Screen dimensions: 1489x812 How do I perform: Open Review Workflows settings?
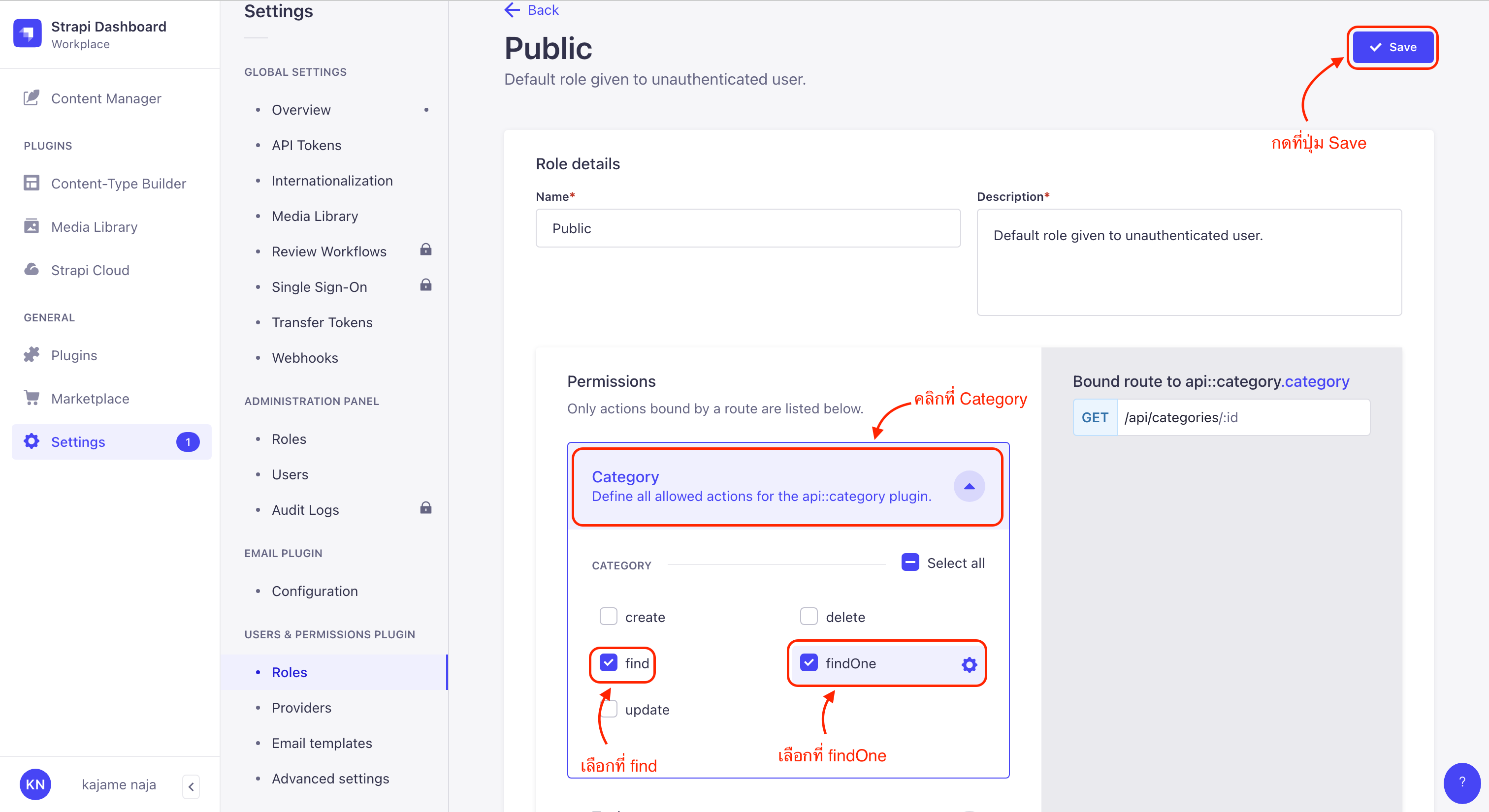[329, 251]
